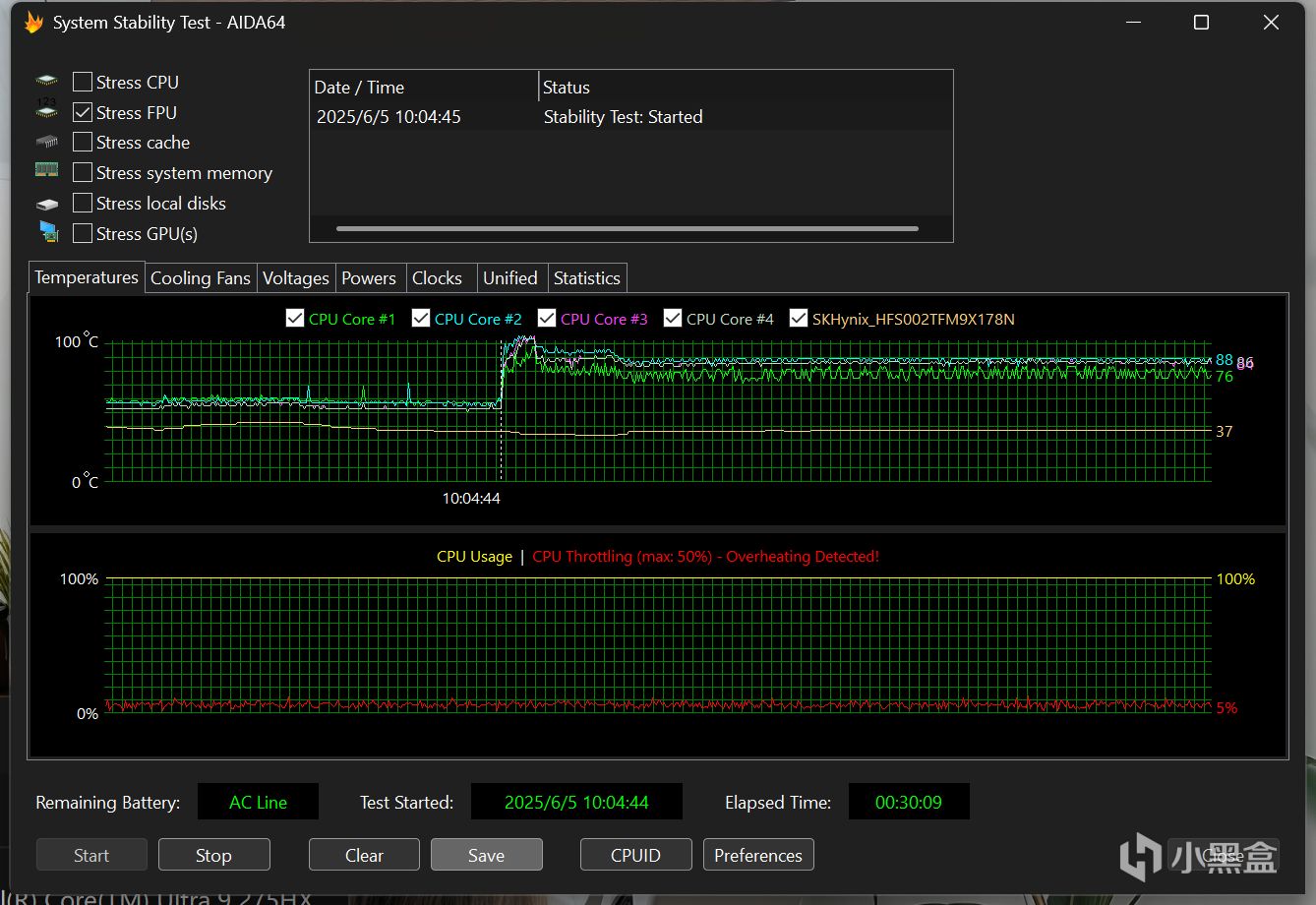Open the Statistics tab
Screen dimensions: 1316x905
586,278
